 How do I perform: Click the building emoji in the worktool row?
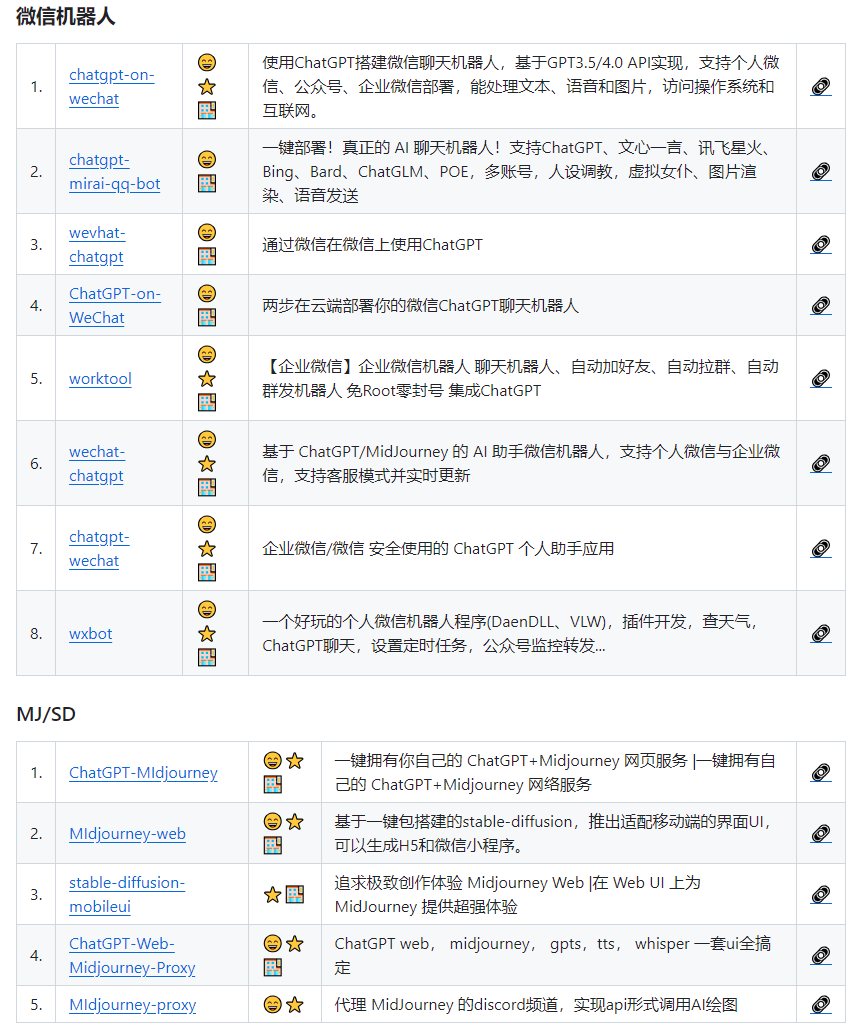207,403
